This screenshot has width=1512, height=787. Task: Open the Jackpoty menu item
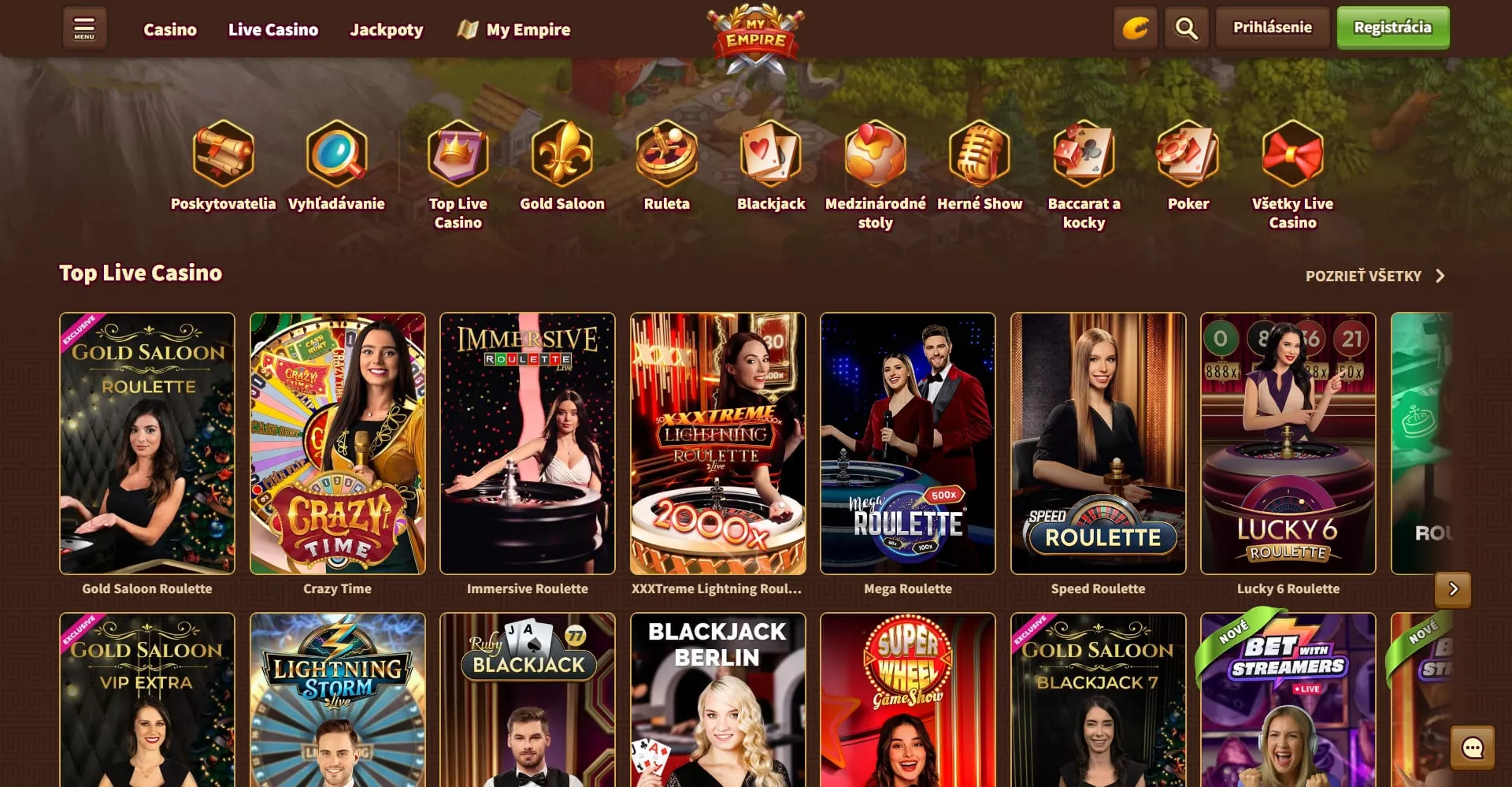pyautogui.click(x=386, y=29)
